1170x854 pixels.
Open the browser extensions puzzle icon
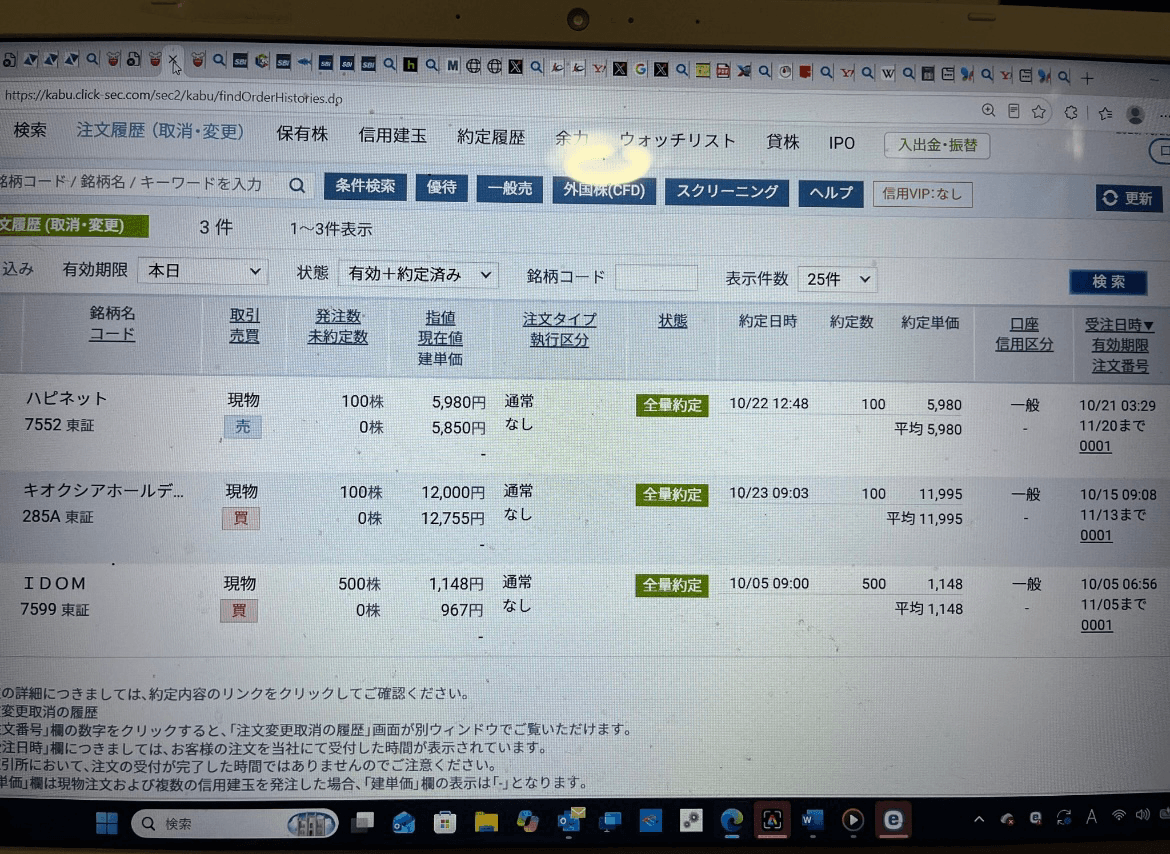click(x=1071, y=112)
